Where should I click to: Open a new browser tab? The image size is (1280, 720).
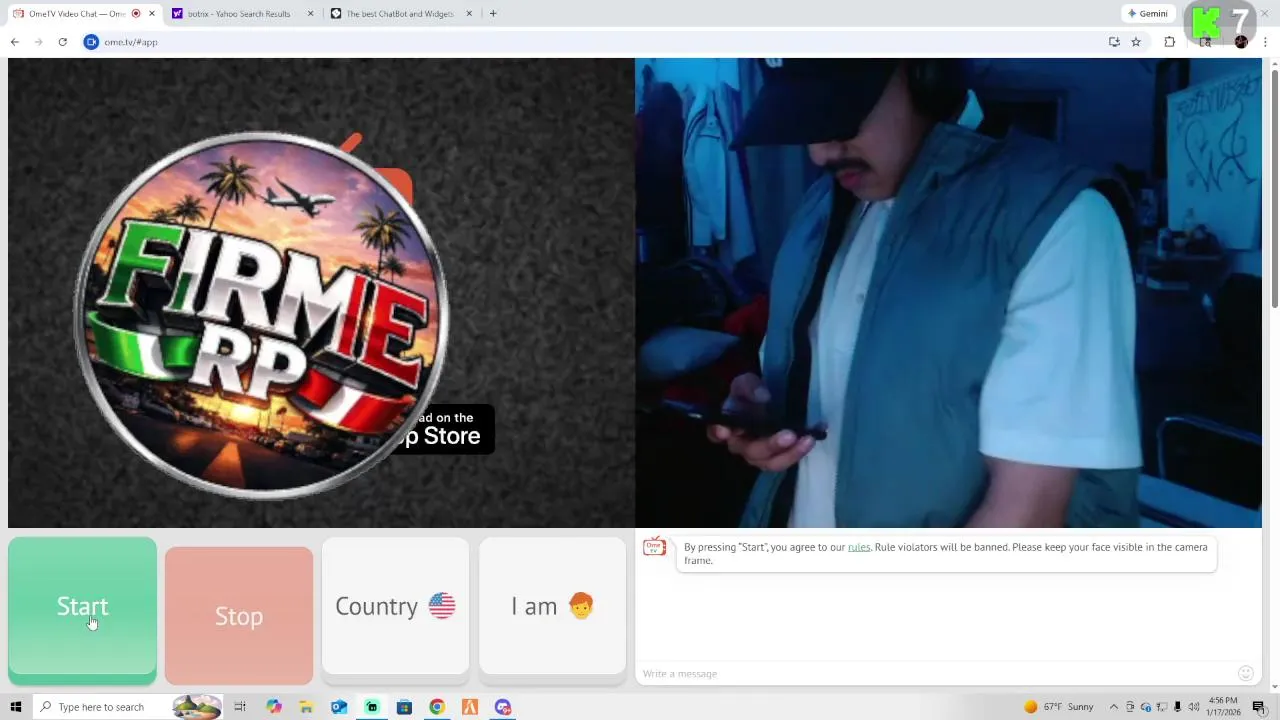[x=493, y=14]
